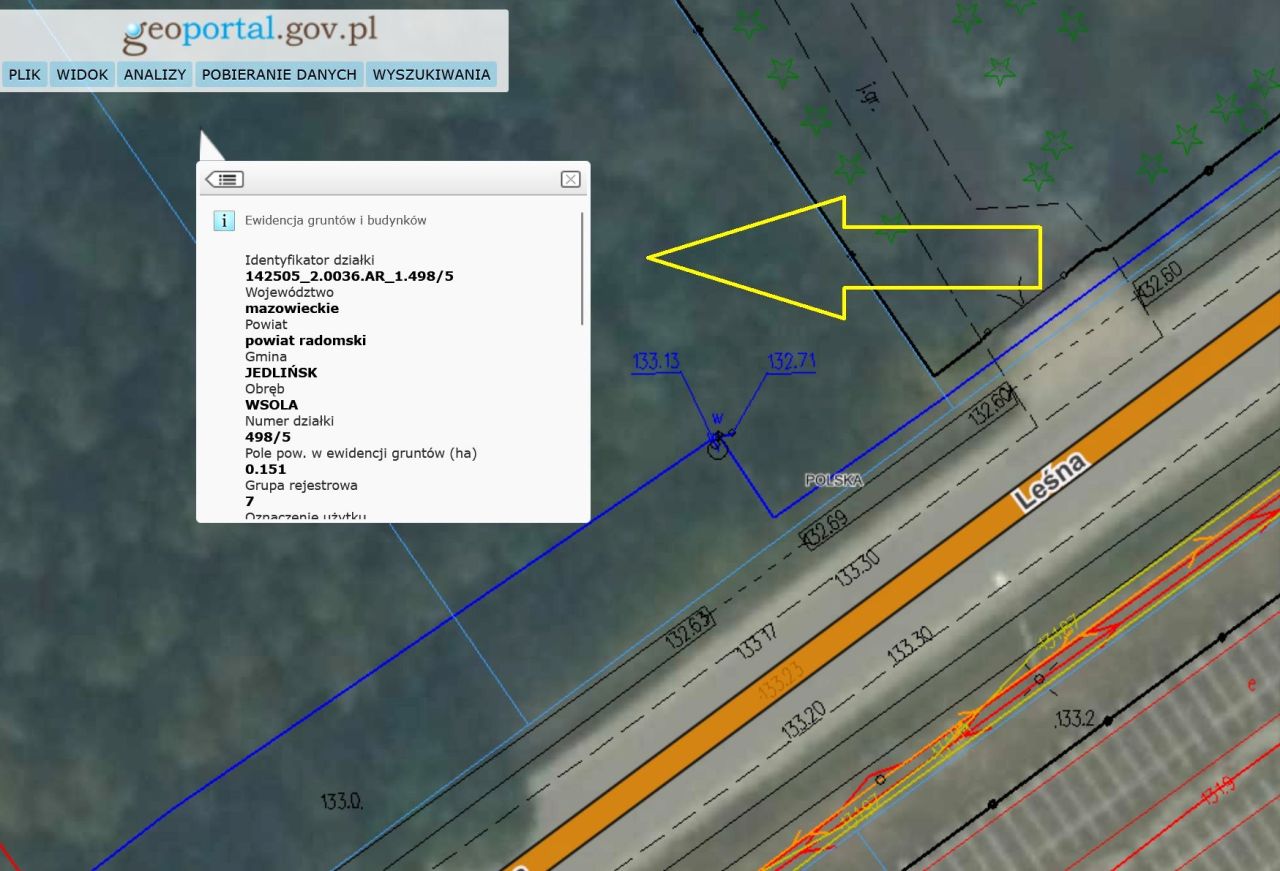Click the back-to-list icon in the popup
Image resolution: width=1280 pixels, height=871 pixels.
[225, 179]
